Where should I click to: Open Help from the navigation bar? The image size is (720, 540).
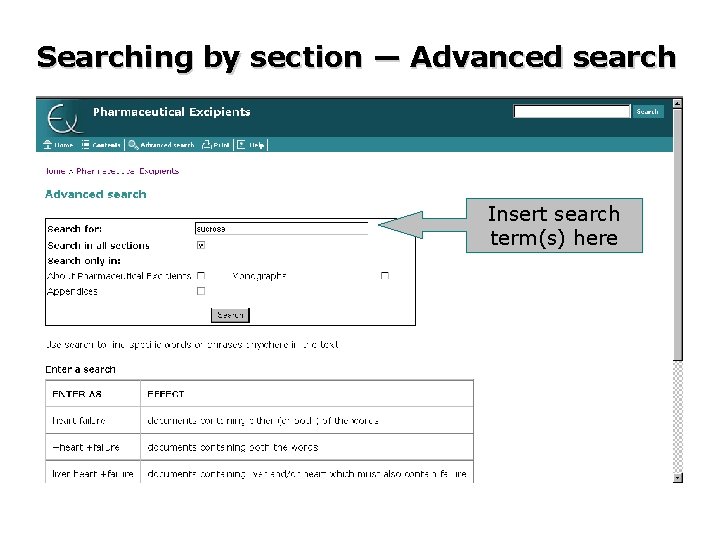coord(251,145)
